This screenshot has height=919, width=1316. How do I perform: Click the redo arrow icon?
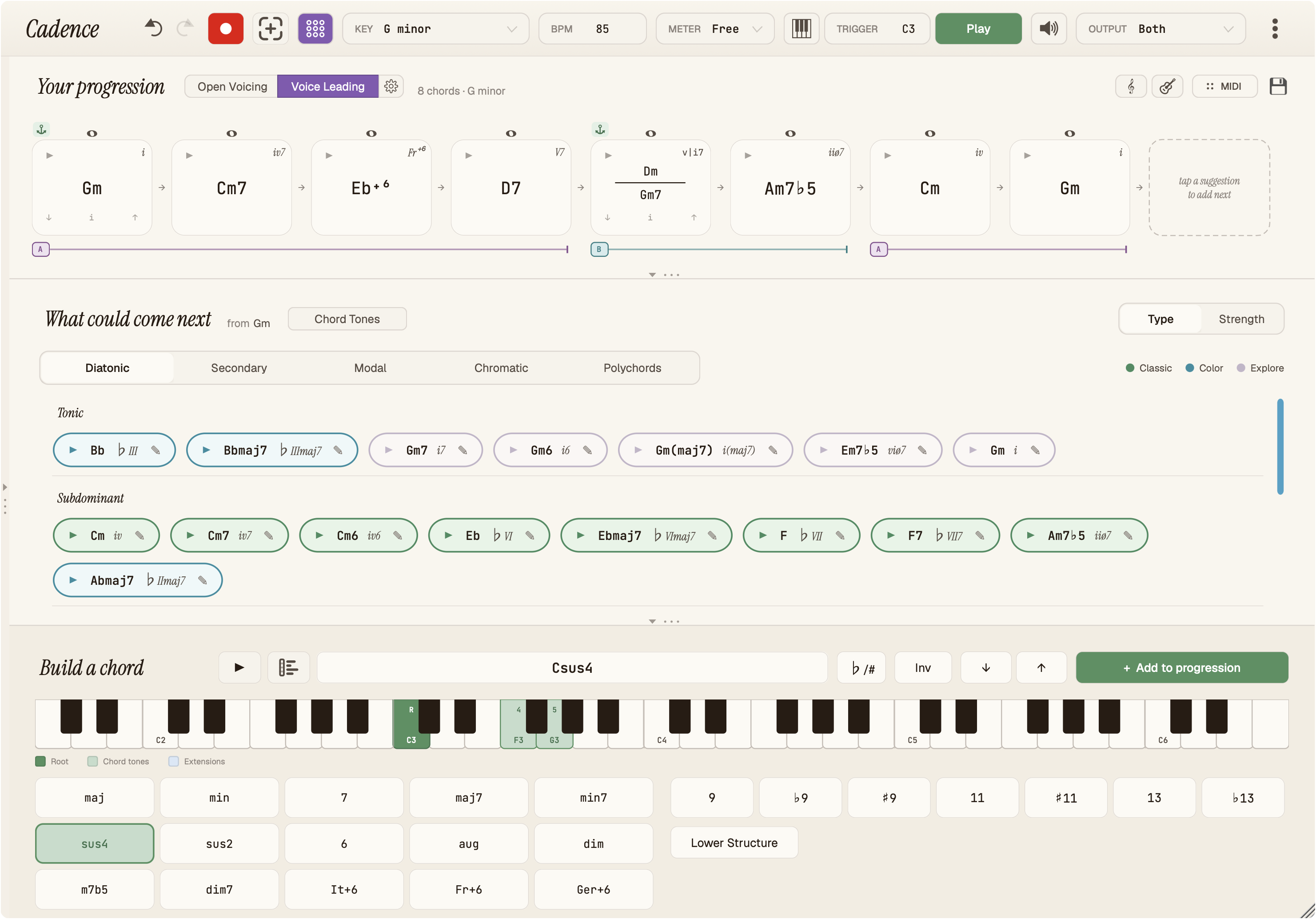click(x=185, y=28)
